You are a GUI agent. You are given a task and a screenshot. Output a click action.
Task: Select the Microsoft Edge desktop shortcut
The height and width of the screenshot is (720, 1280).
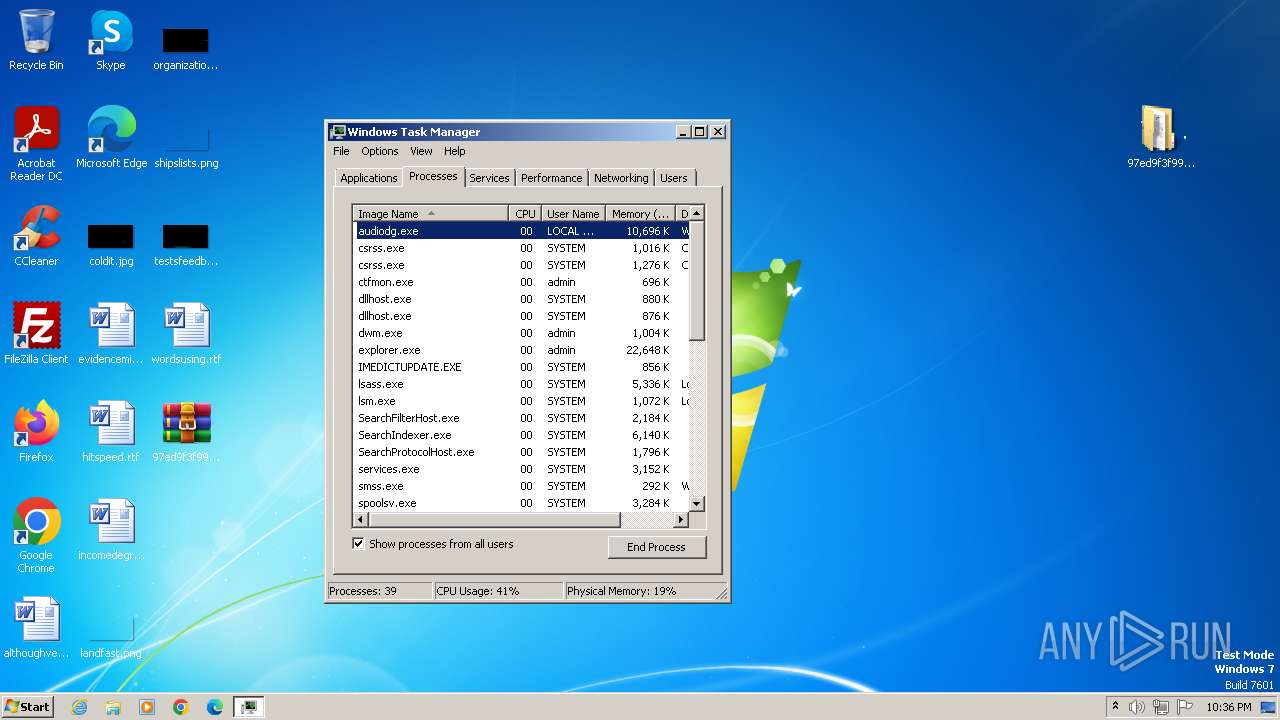(x=111, y=138)
